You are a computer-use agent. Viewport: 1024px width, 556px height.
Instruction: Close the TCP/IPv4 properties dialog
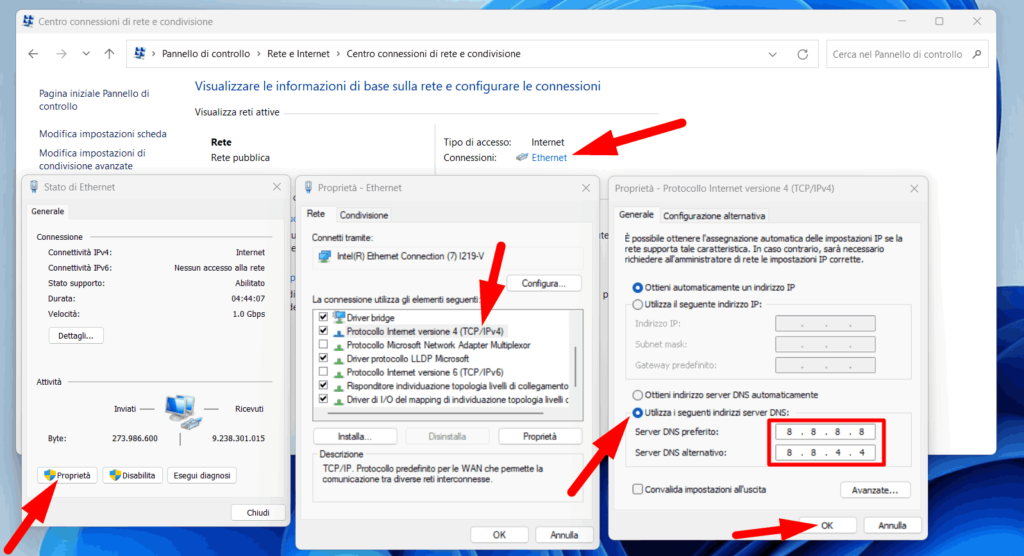[x=914, y=188]
